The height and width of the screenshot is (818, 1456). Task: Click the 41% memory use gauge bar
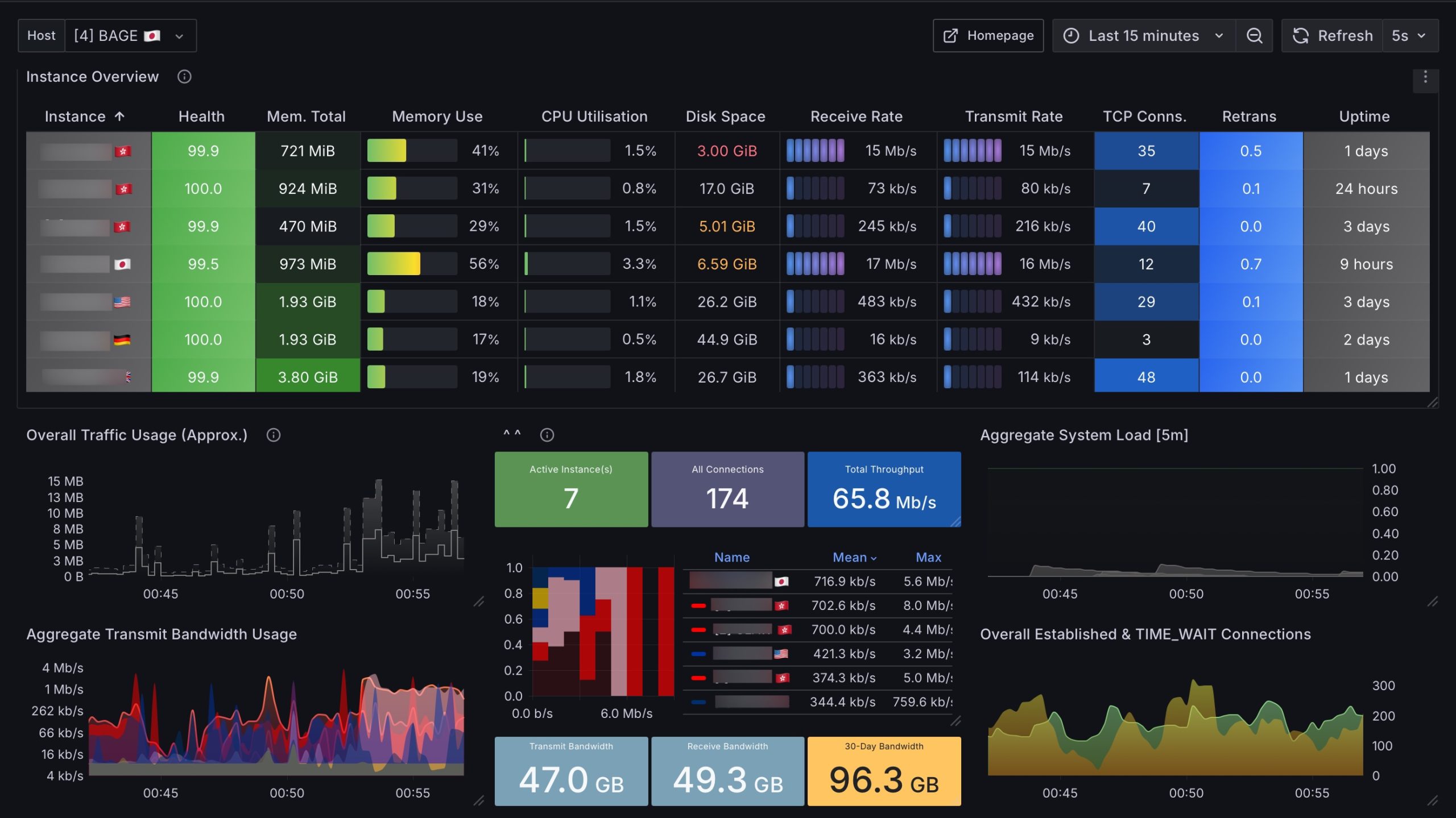point(412,151)
